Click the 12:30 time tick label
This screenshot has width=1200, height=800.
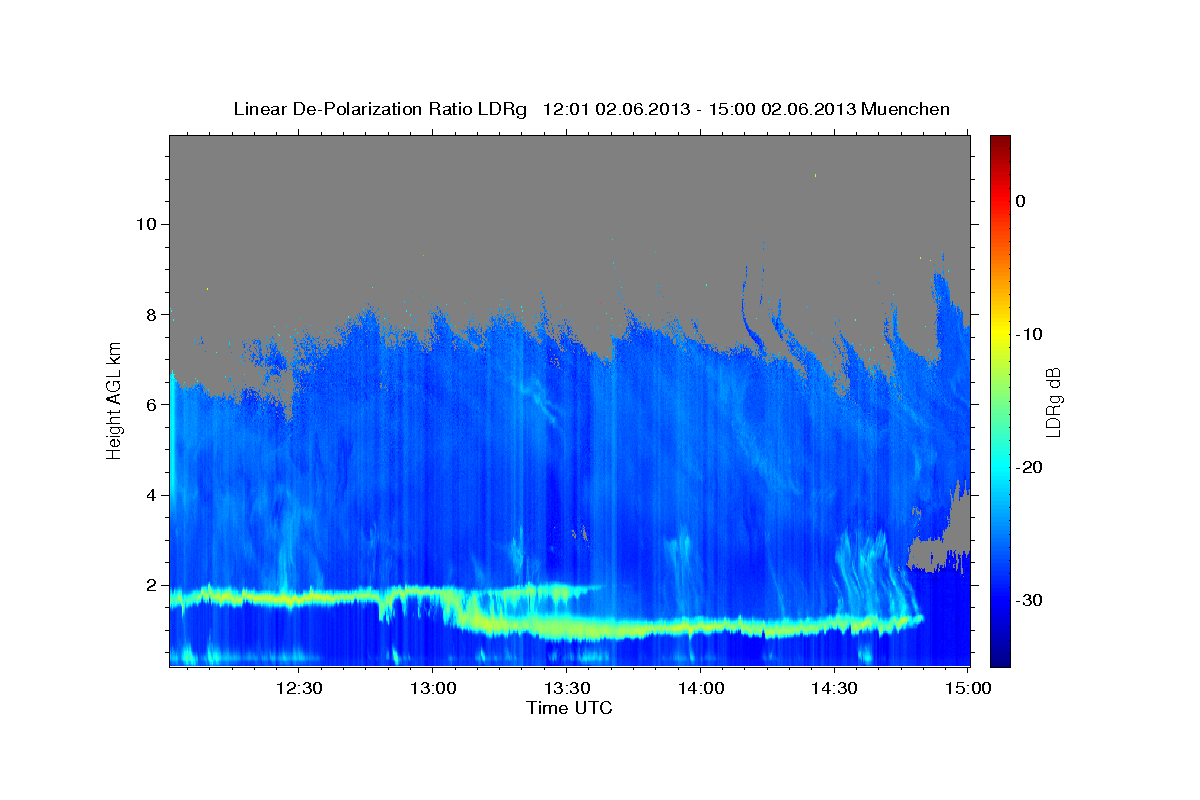299,688
